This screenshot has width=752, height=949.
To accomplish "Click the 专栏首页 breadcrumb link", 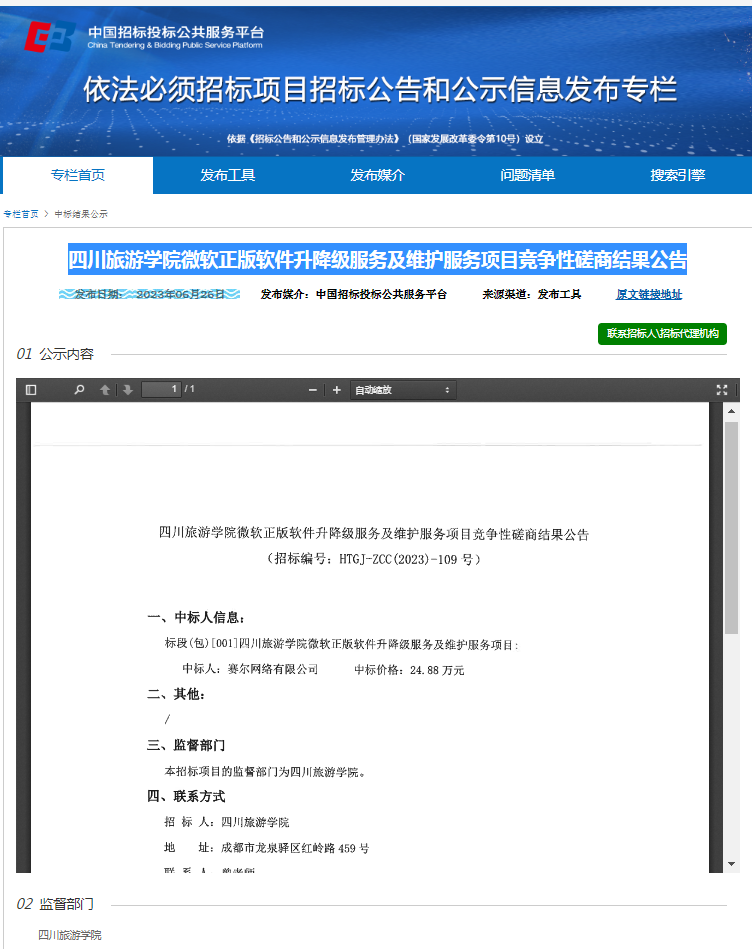I will pos(21,214).
